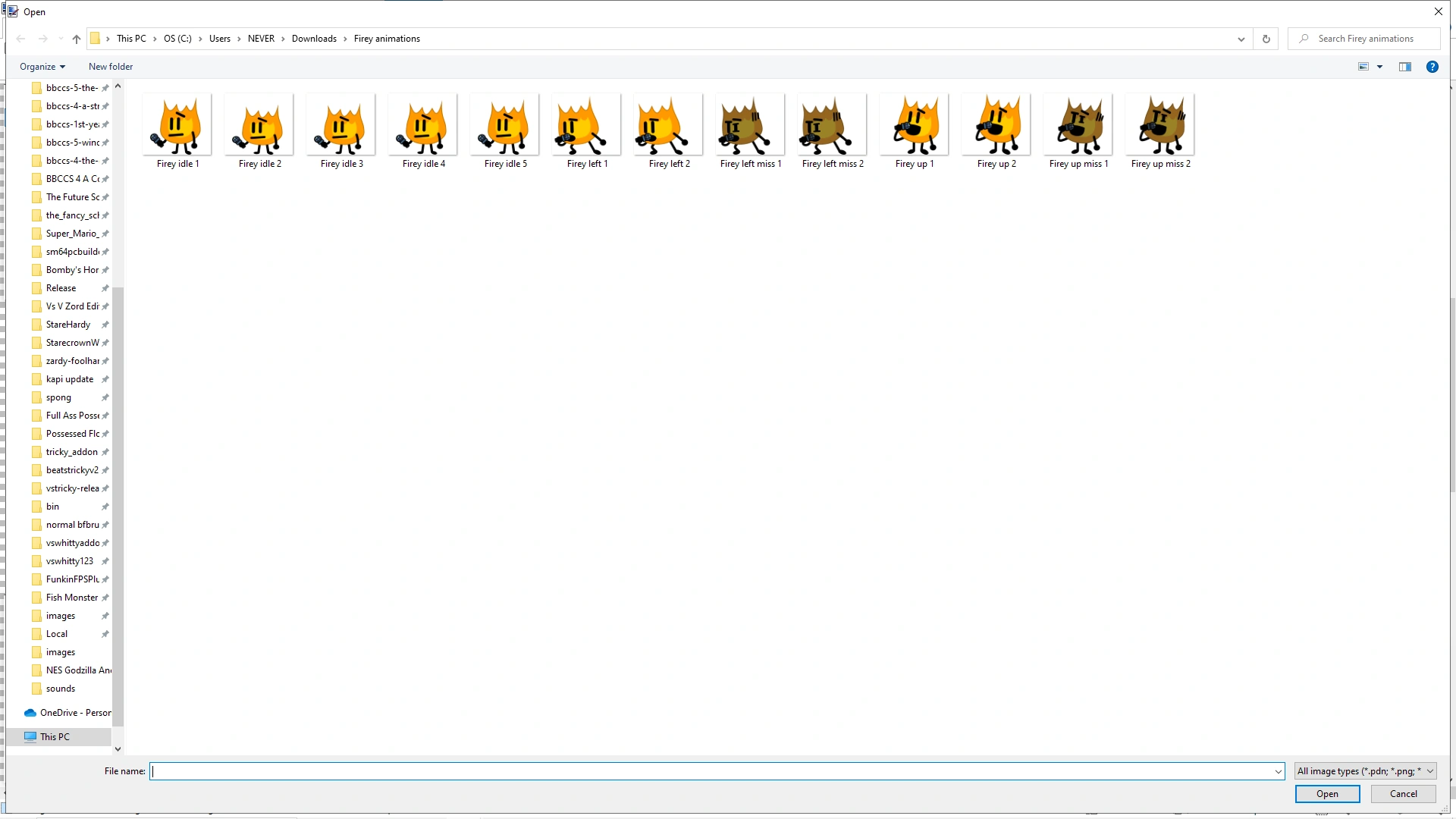Click the Up one folder level arrow
This screenshot has width=1456, height=819.
[x=76, y=39]
